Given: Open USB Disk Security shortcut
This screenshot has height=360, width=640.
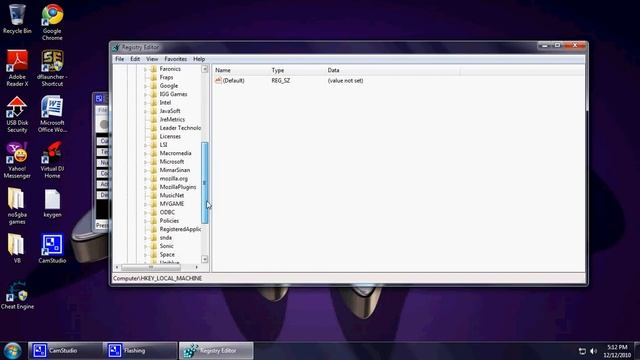Looking at the screenshot, I should click(17, 114).
